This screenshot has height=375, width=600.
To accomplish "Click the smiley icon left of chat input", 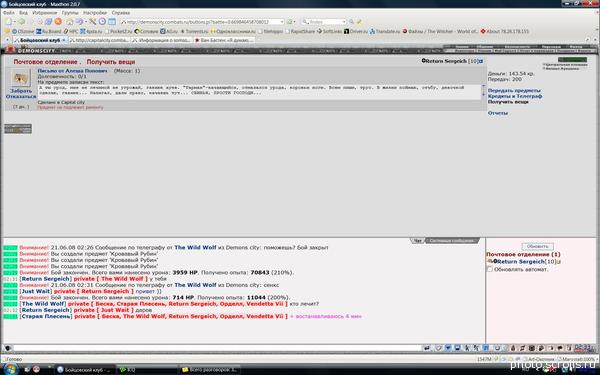I will click(x=7, y=348).
